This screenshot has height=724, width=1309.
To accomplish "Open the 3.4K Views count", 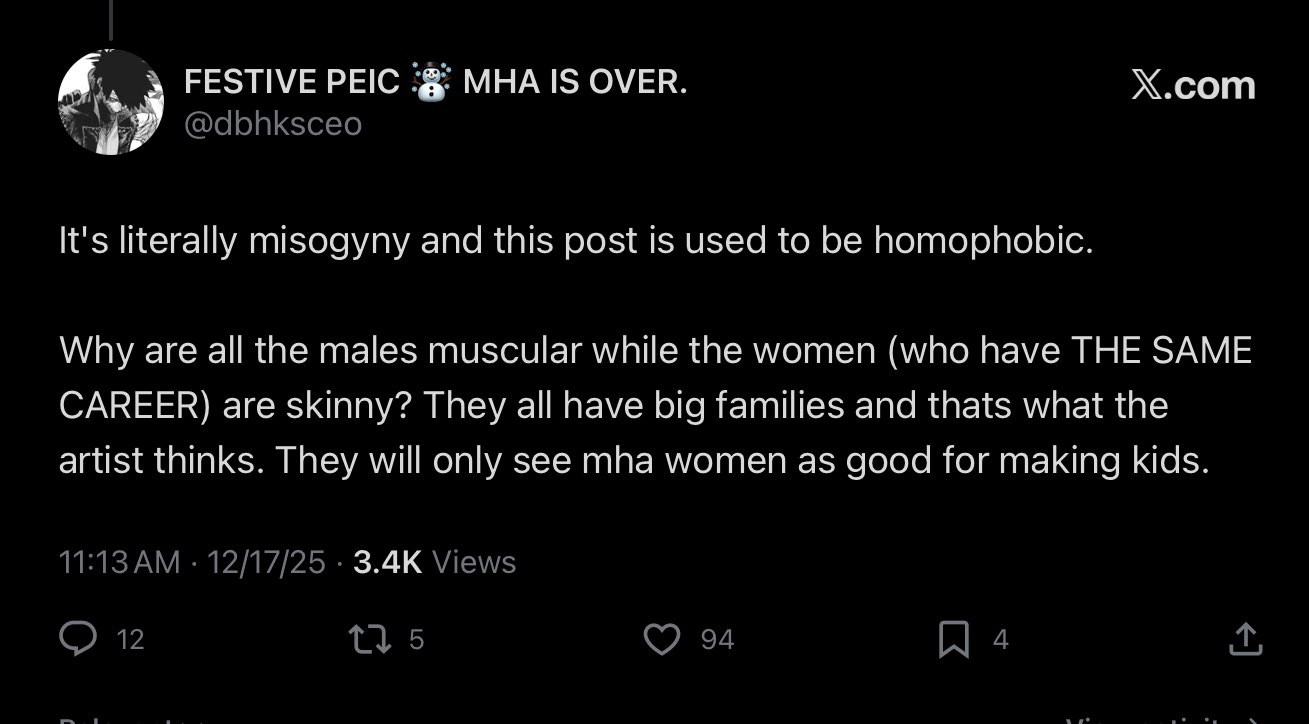I will pos(434,562).
